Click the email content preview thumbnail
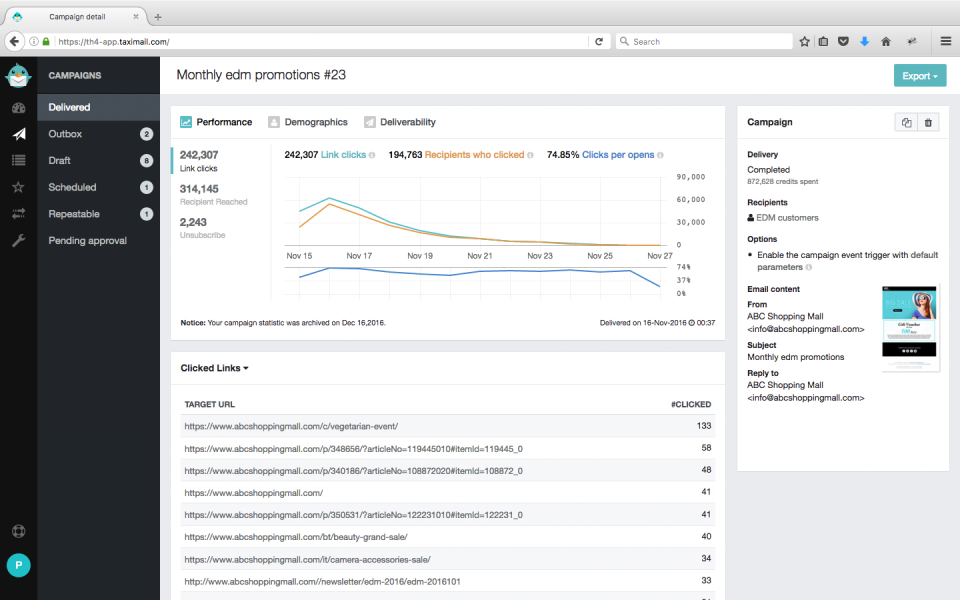This screenshot has width=960, height=600. coord(909,328)
